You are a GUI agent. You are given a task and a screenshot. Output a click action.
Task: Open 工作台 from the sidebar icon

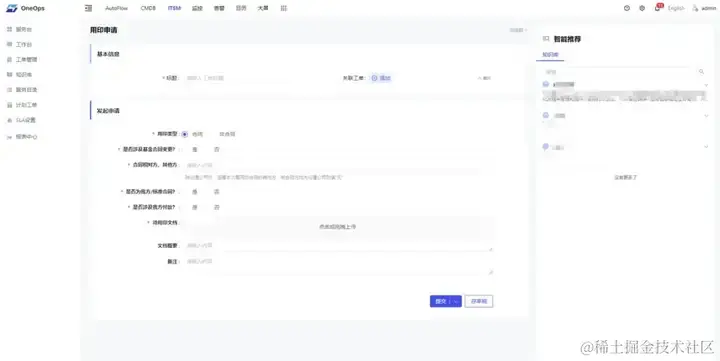click(9, 45)
